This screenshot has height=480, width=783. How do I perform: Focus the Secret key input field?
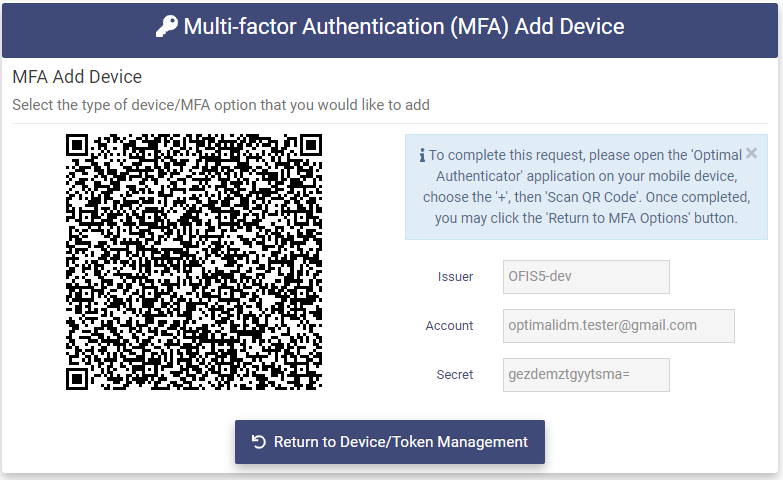586,375
